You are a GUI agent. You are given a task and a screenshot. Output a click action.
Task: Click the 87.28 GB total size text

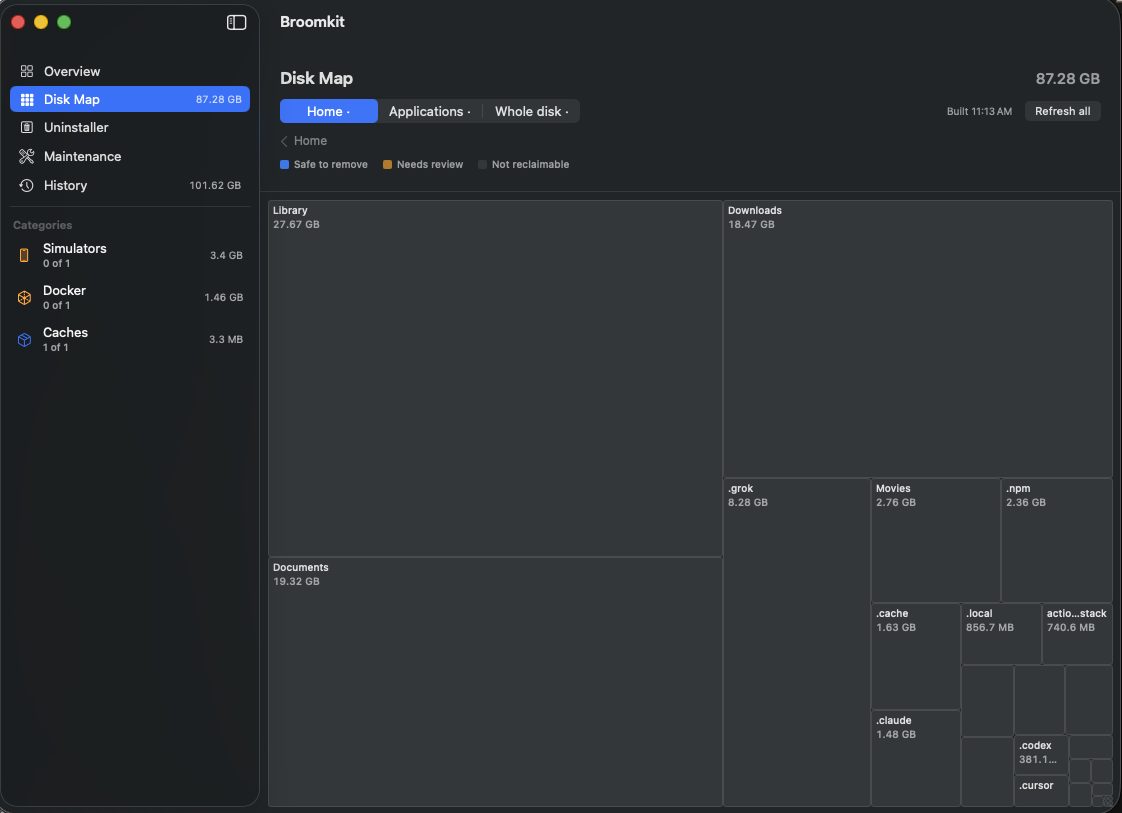[x=1067, y=79]
